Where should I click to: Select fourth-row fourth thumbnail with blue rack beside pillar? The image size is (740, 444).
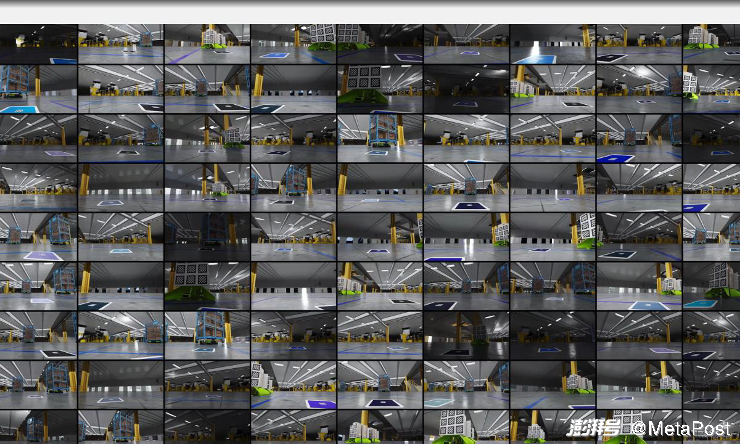(294, 187)
